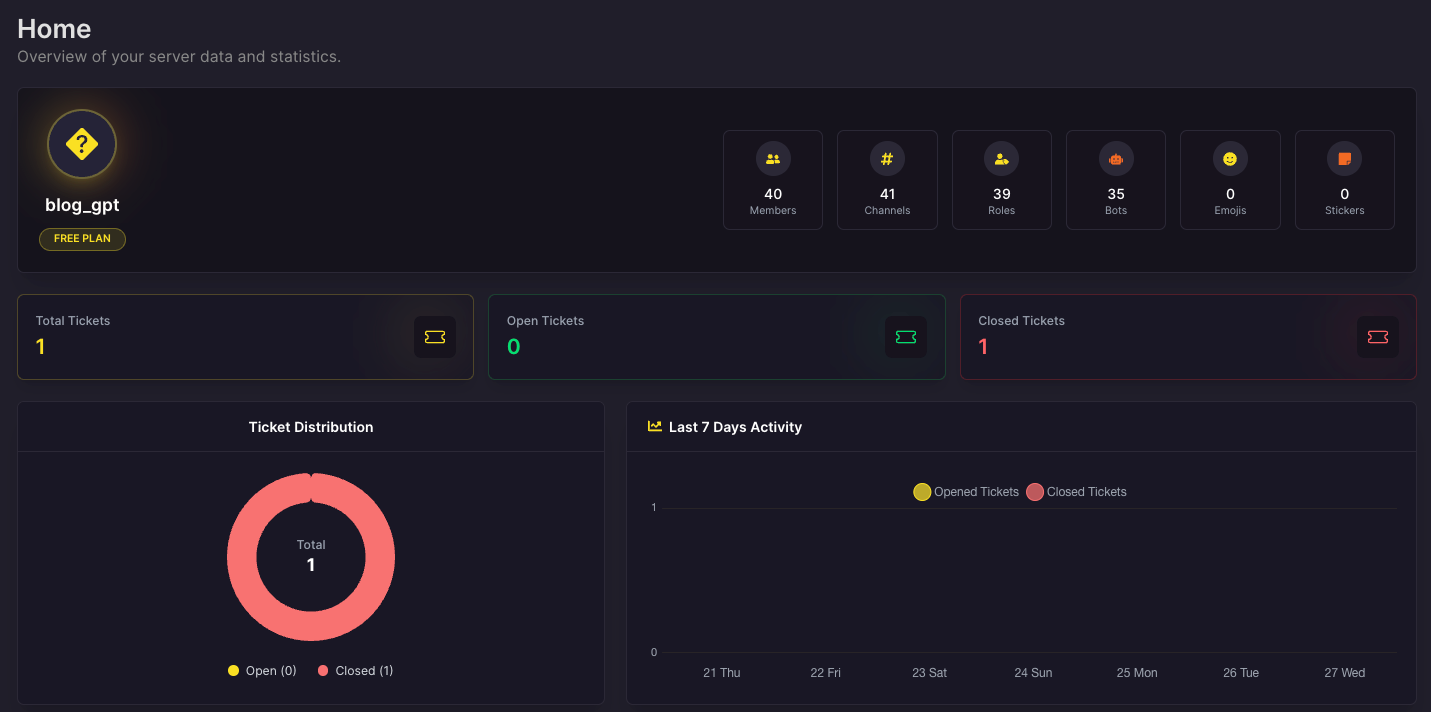The width and height of the screenshot is (1431, 712).
Task: Toggle the Closed Tickets legend in activity chart
Action: [x=1076, y=492]
